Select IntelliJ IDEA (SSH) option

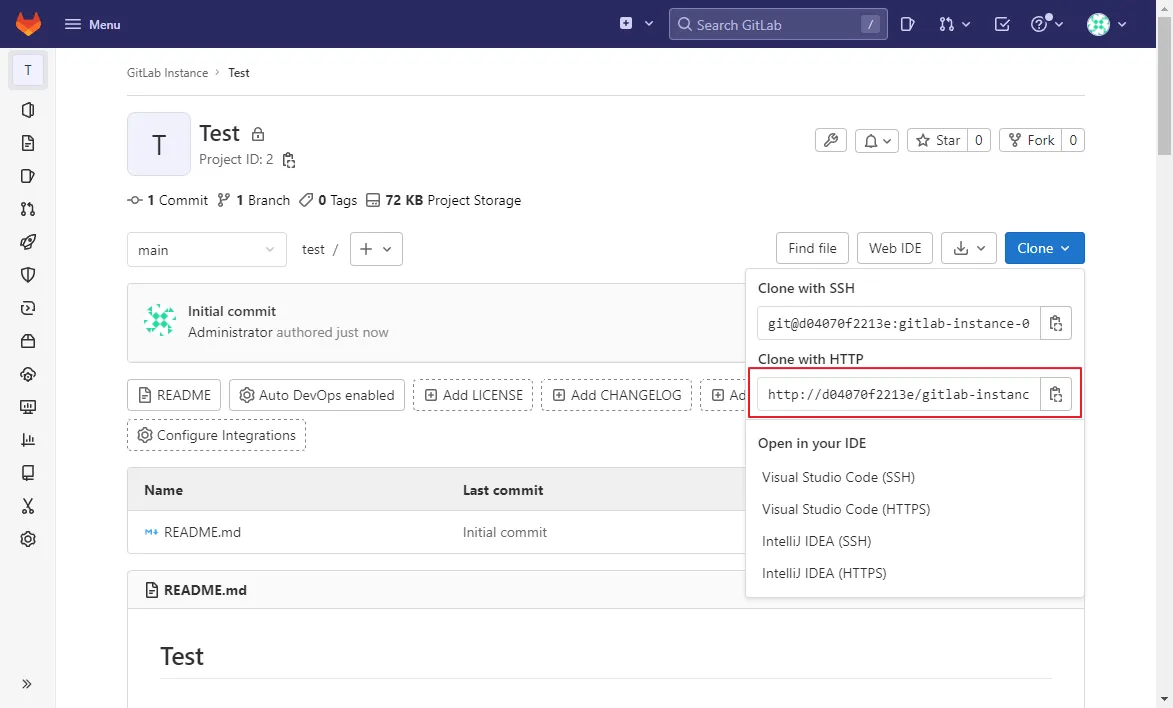[816, 541]
